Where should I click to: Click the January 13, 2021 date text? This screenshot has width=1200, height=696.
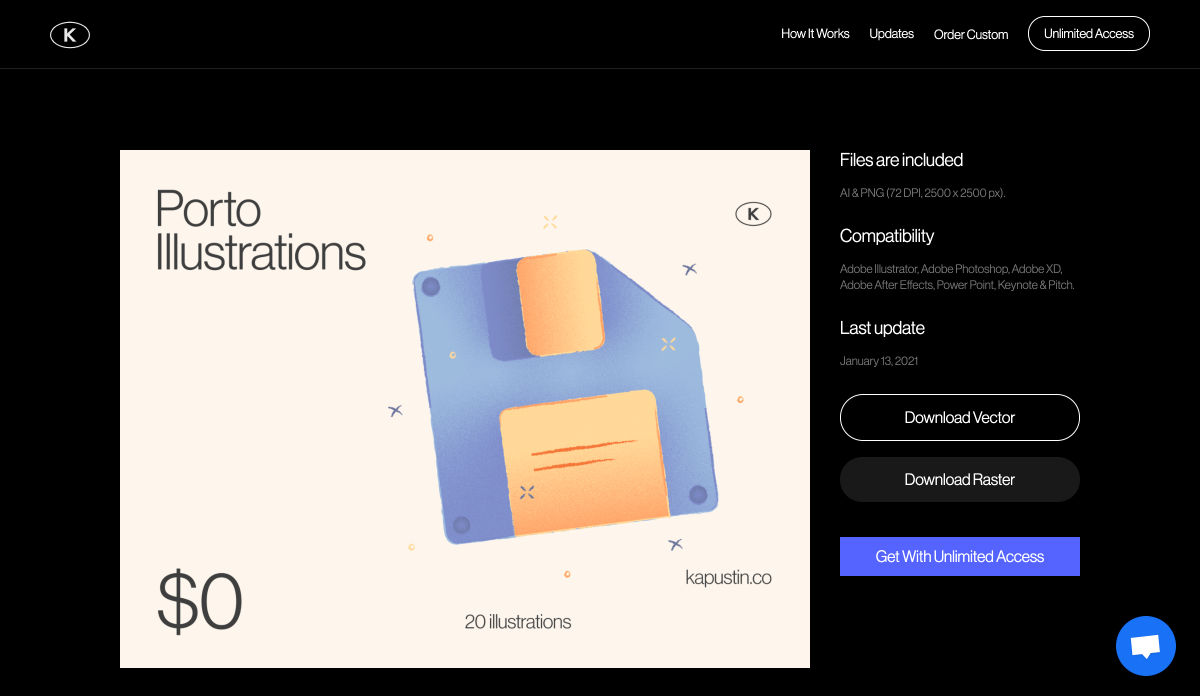coord(879,361)
